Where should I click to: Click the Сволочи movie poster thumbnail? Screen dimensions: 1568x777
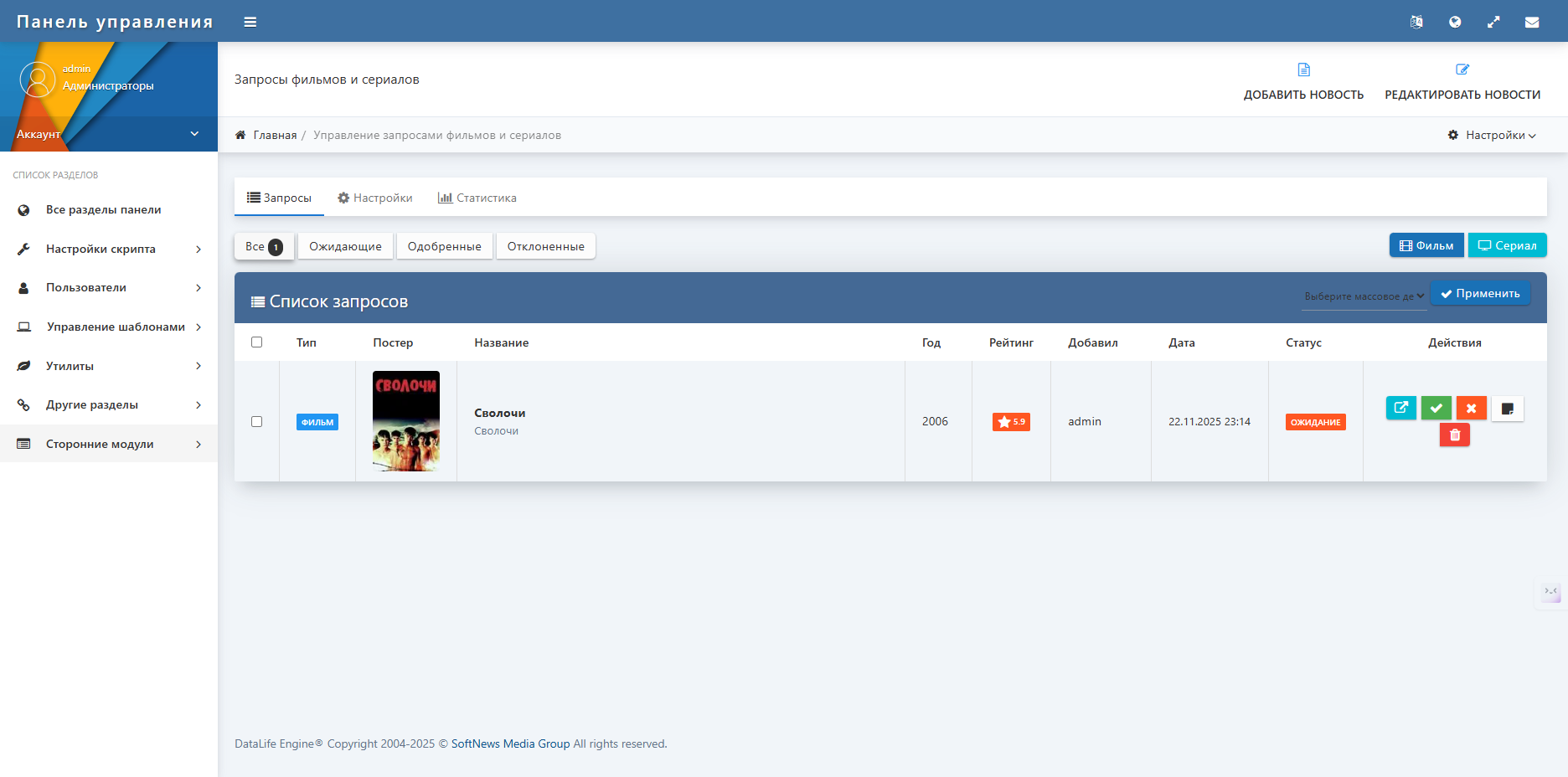click(406, 421)
